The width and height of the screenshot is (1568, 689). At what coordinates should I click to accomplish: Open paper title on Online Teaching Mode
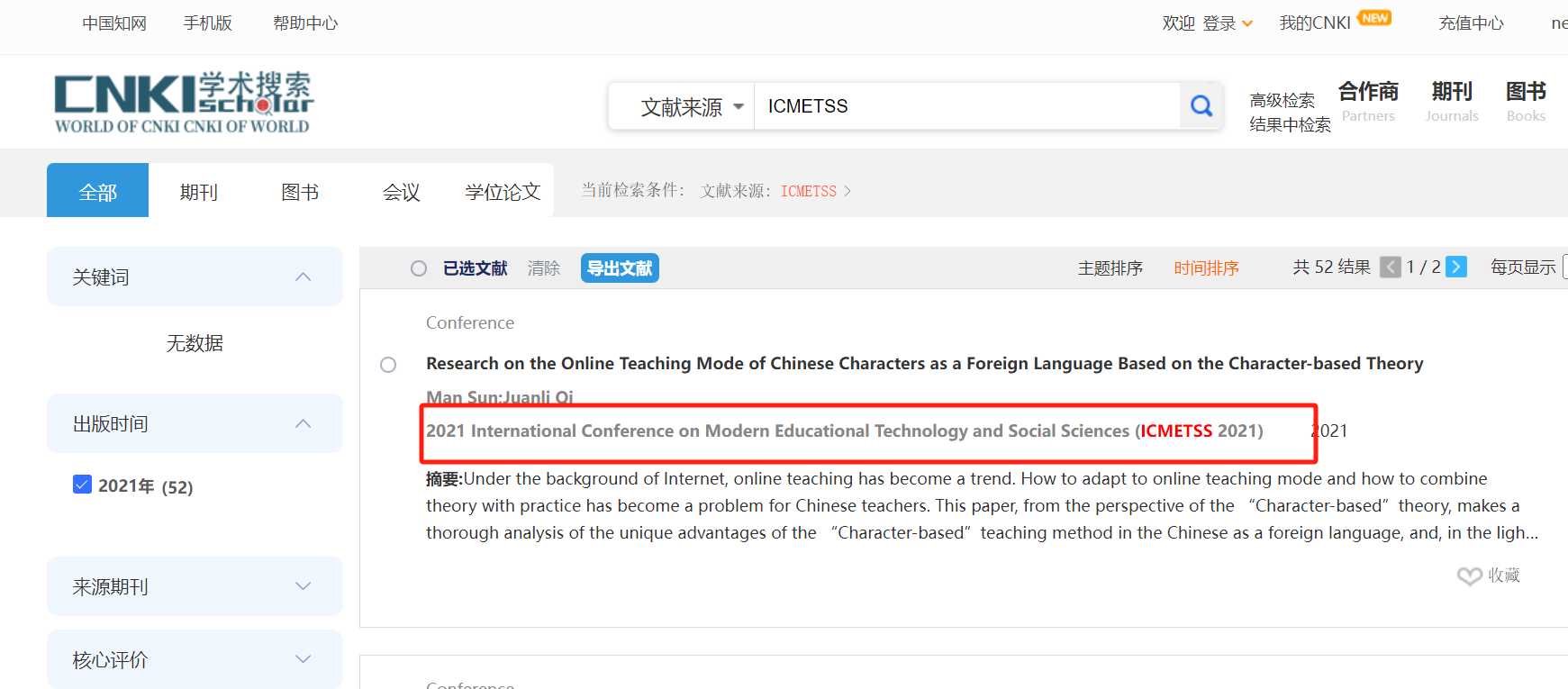(925, 364)
